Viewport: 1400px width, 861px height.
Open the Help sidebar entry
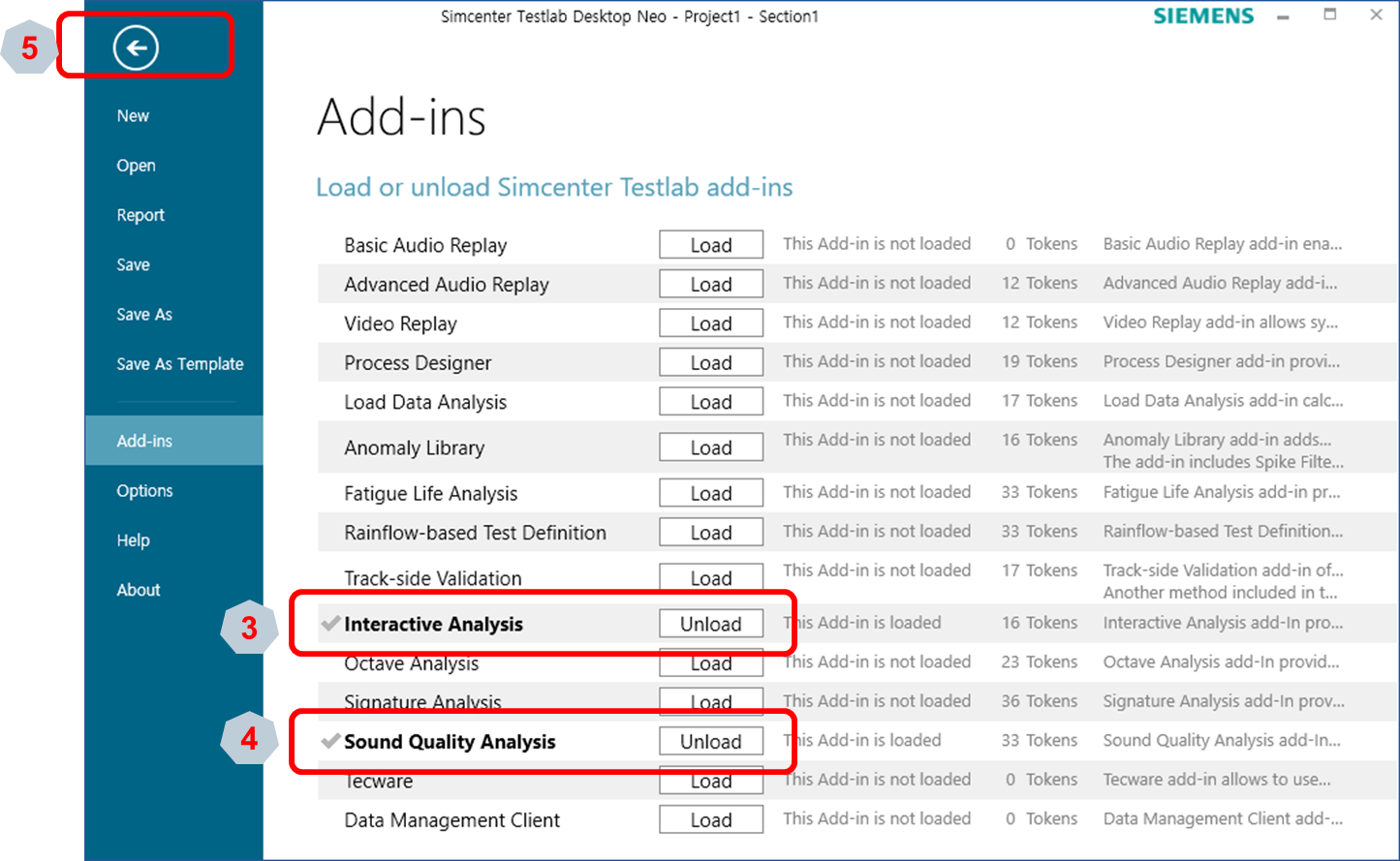tap(133, 540)
